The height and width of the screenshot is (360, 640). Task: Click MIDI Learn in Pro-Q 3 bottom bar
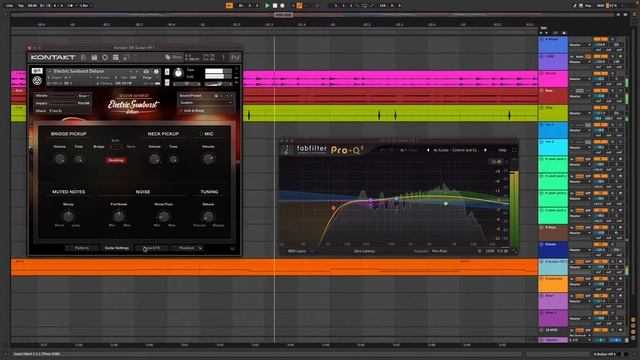coord(297,251)
